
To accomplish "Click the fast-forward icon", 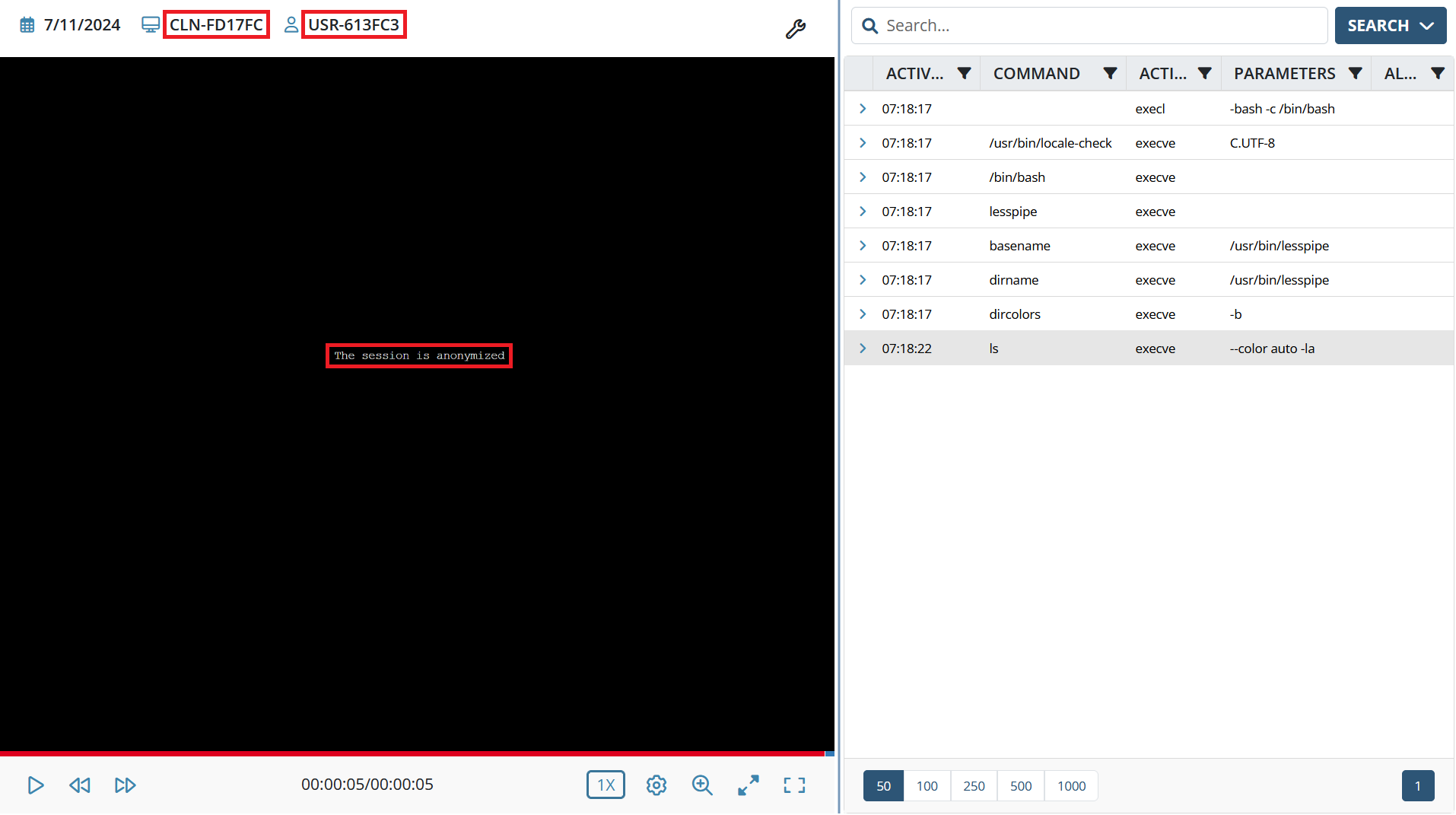I will [x=126, y=785].
